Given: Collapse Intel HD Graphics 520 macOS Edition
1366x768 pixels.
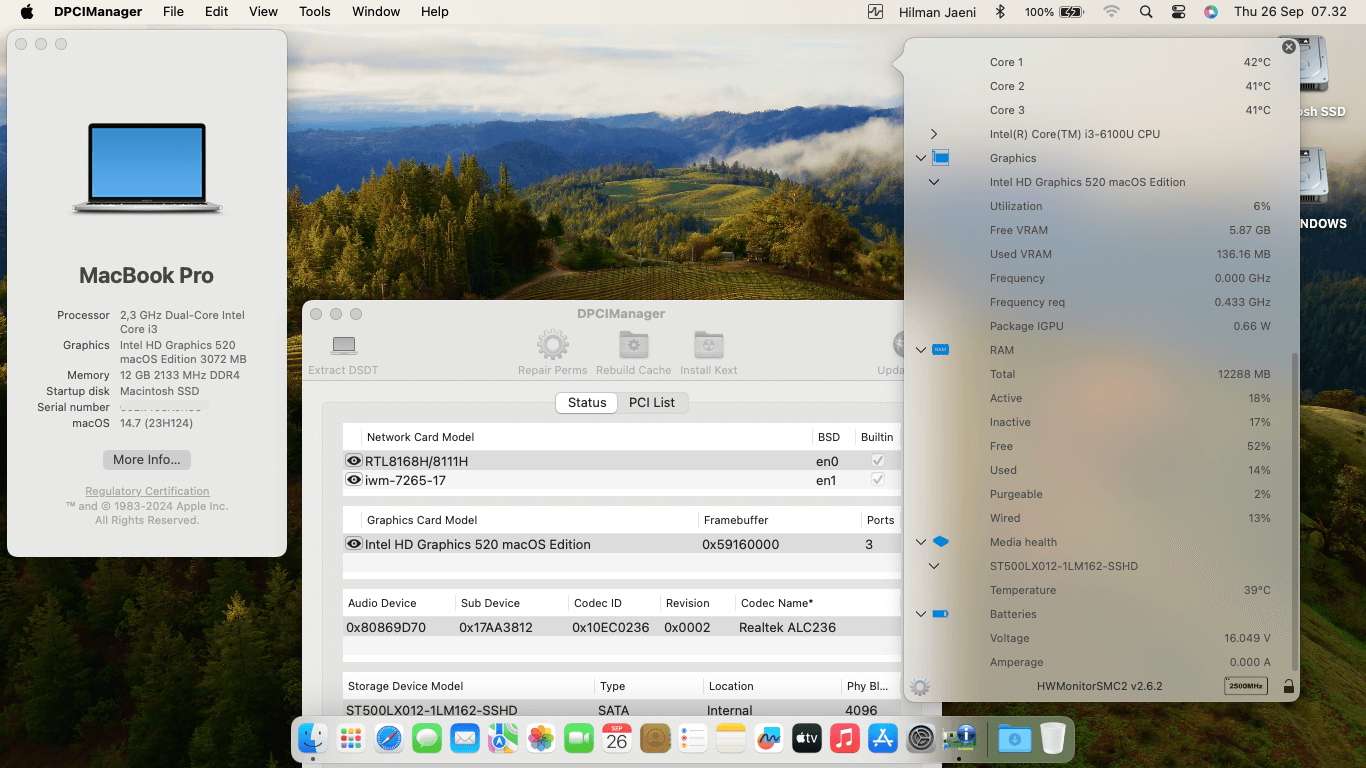Looking at the screenshot, I should 934,182.
